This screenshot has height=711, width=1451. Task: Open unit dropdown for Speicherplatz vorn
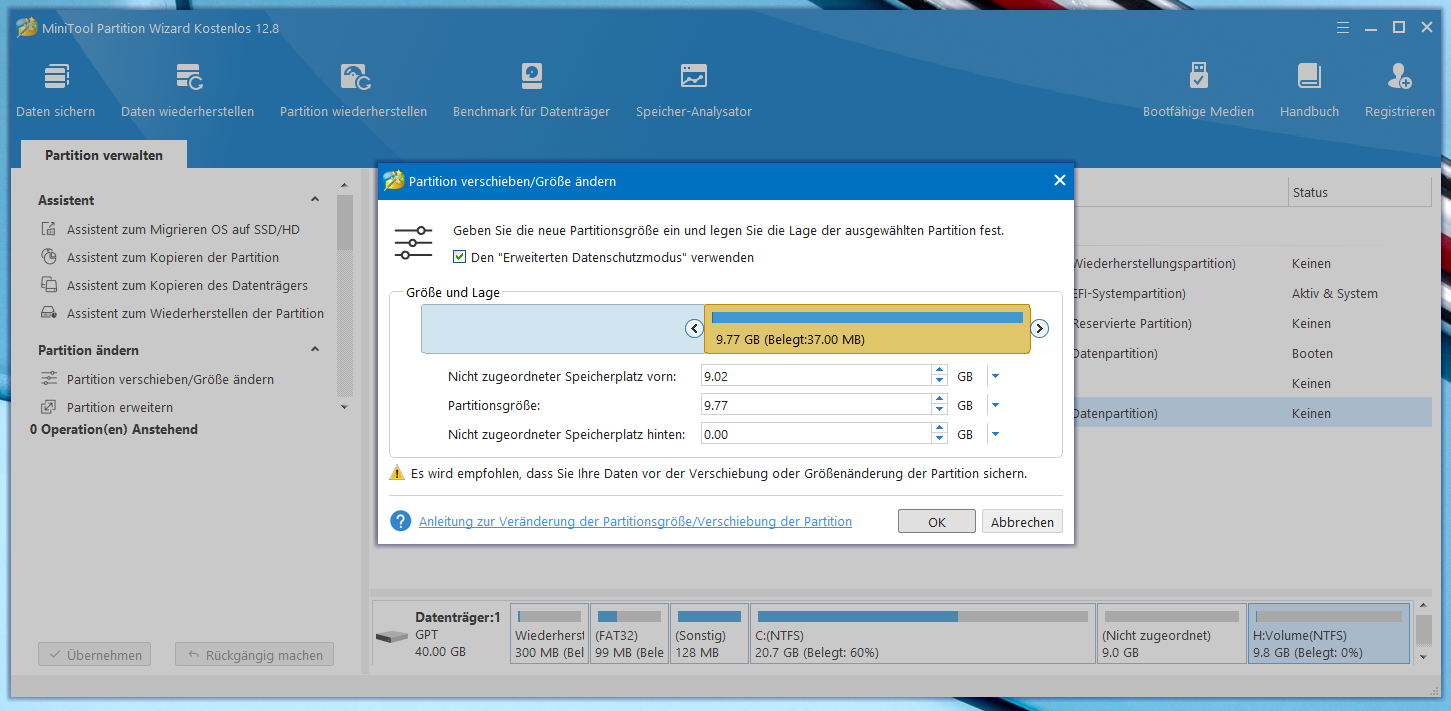(x=995, y=377)
